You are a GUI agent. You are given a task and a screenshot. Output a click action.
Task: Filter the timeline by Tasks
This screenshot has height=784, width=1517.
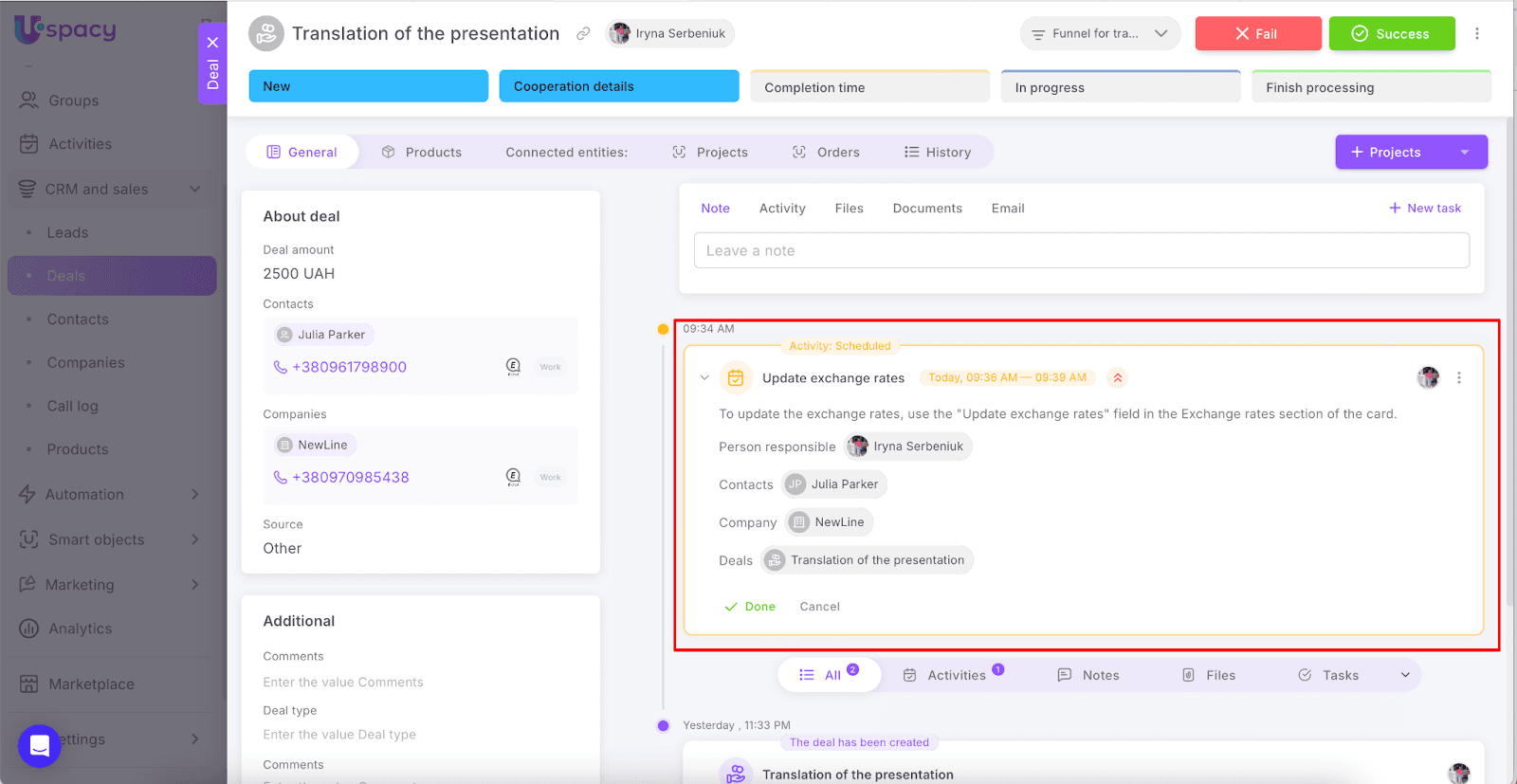point(1329,675)
